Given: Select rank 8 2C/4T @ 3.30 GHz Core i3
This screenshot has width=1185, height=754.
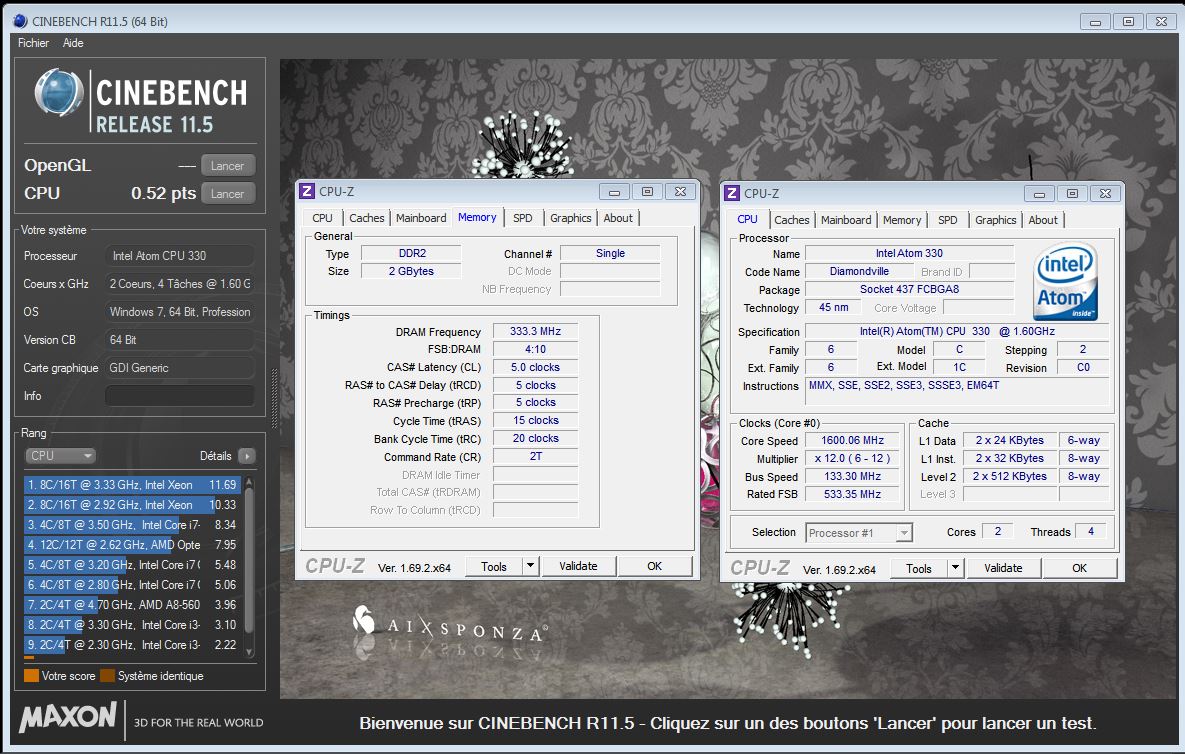Looking at the screenshot, I should coord(132,625).
